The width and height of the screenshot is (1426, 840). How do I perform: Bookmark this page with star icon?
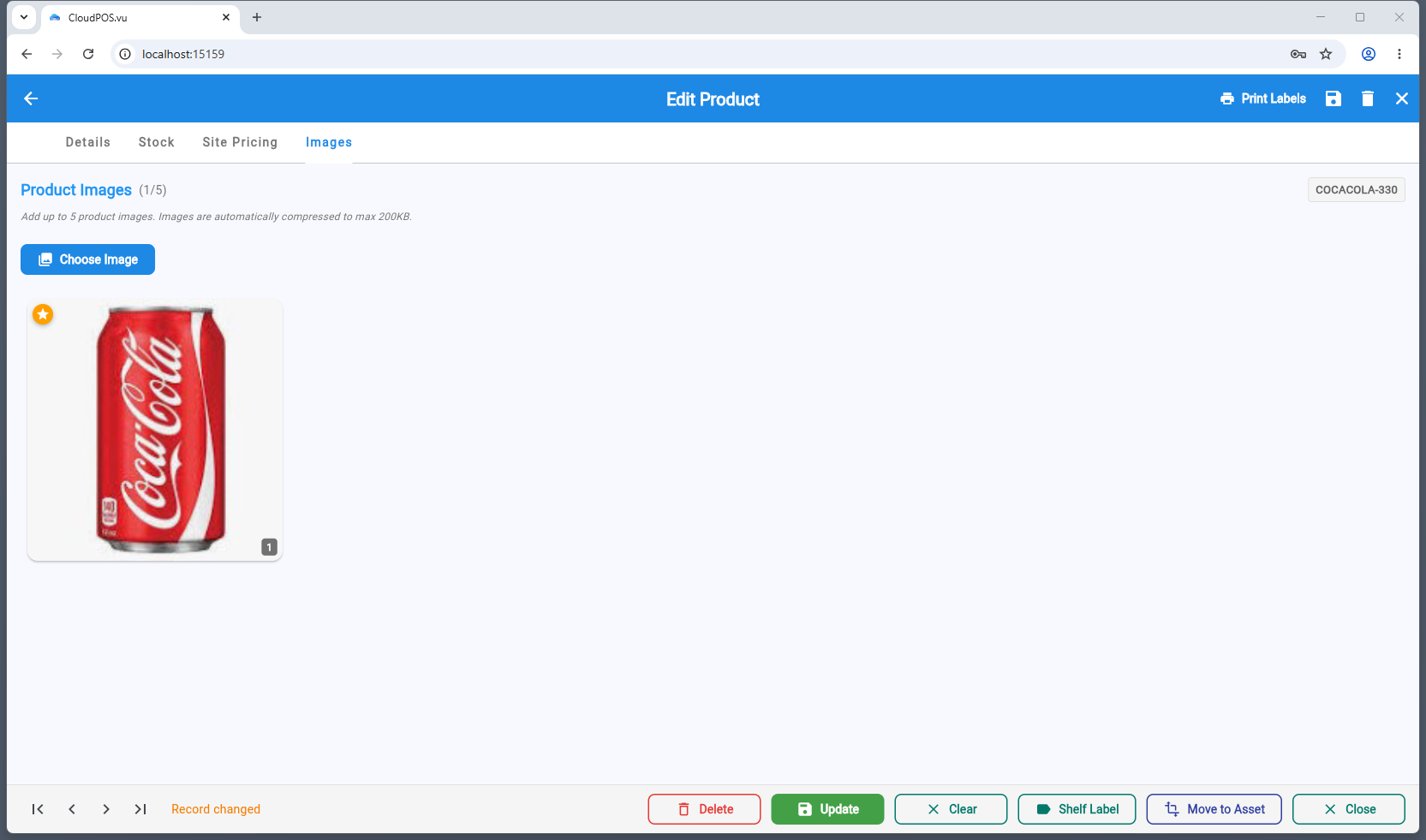coord(1326,54)
